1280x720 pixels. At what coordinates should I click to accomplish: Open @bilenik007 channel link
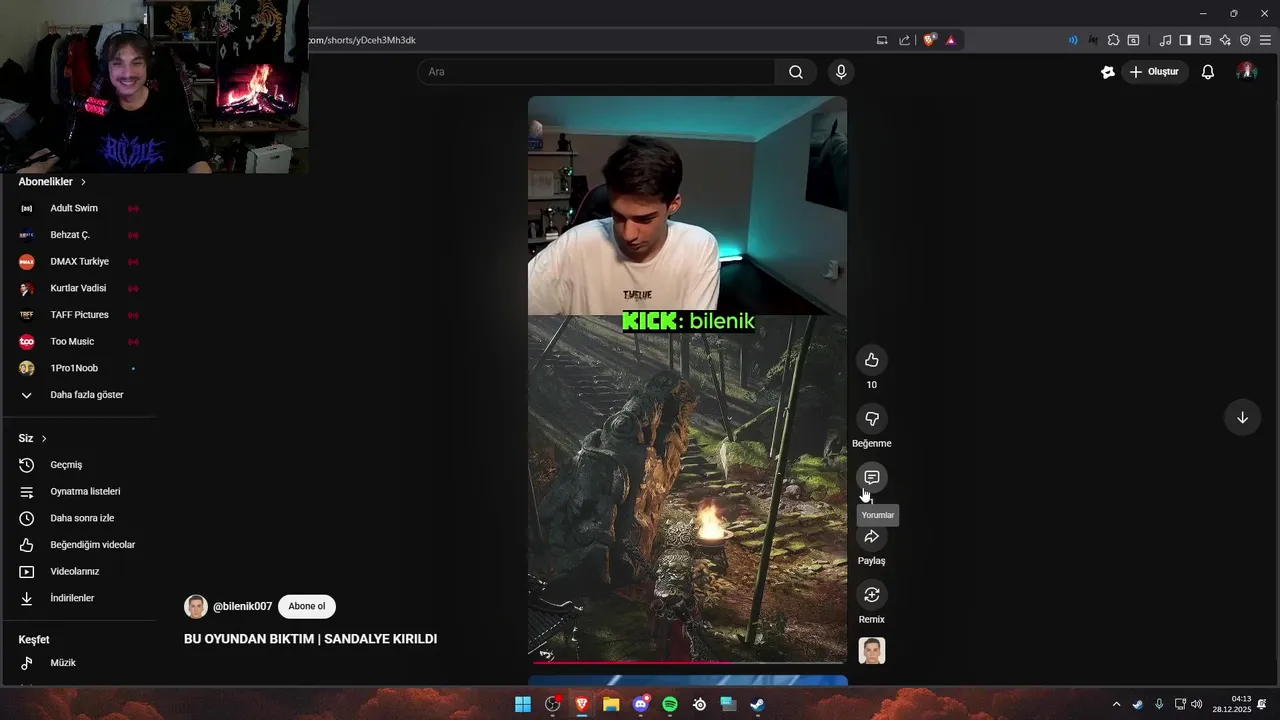(x=242, y=607)
